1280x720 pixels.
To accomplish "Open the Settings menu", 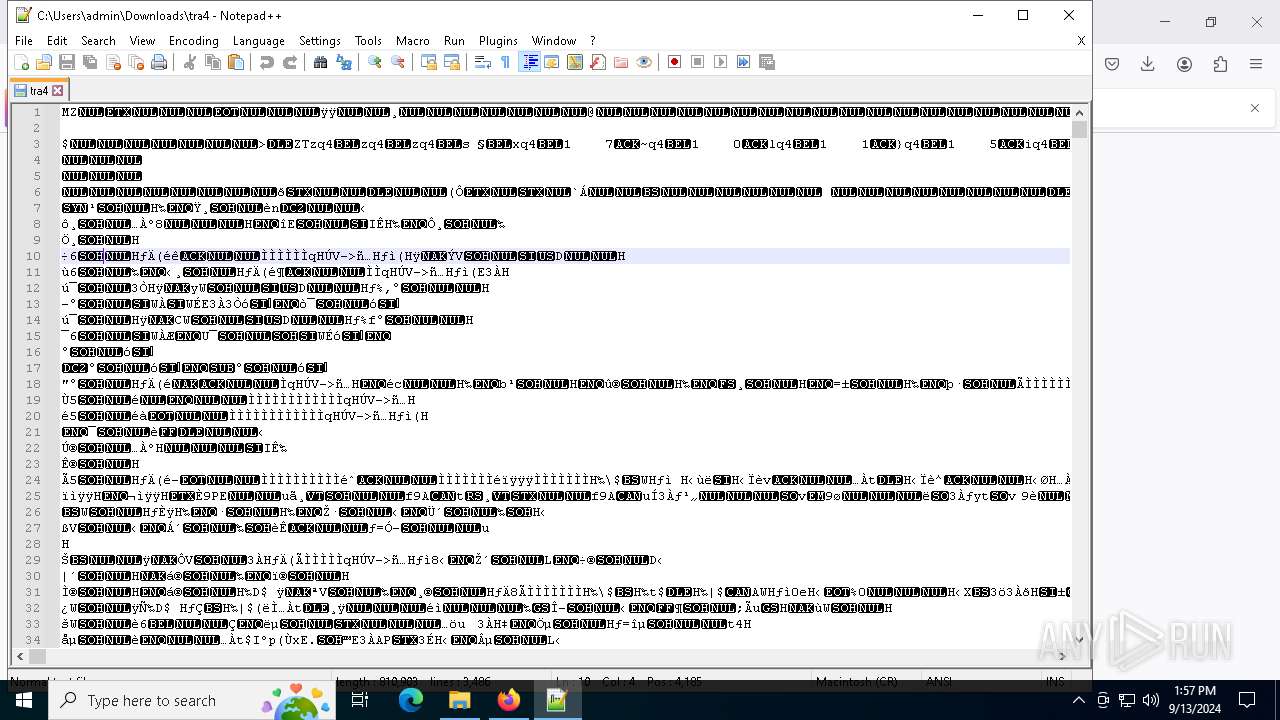I will coord(320,41).
